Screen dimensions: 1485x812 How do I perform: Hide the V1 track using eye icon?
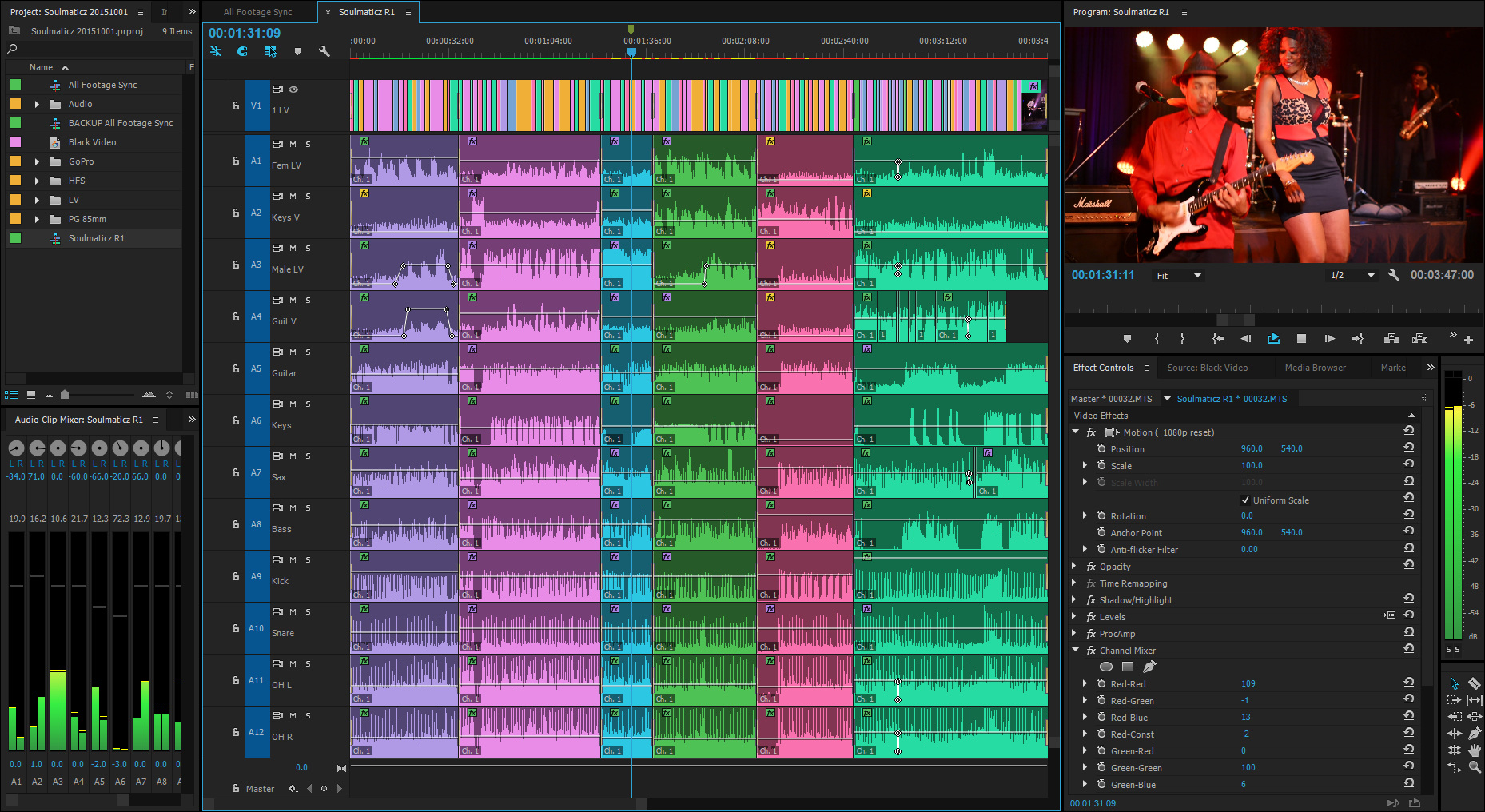[293, 90]
